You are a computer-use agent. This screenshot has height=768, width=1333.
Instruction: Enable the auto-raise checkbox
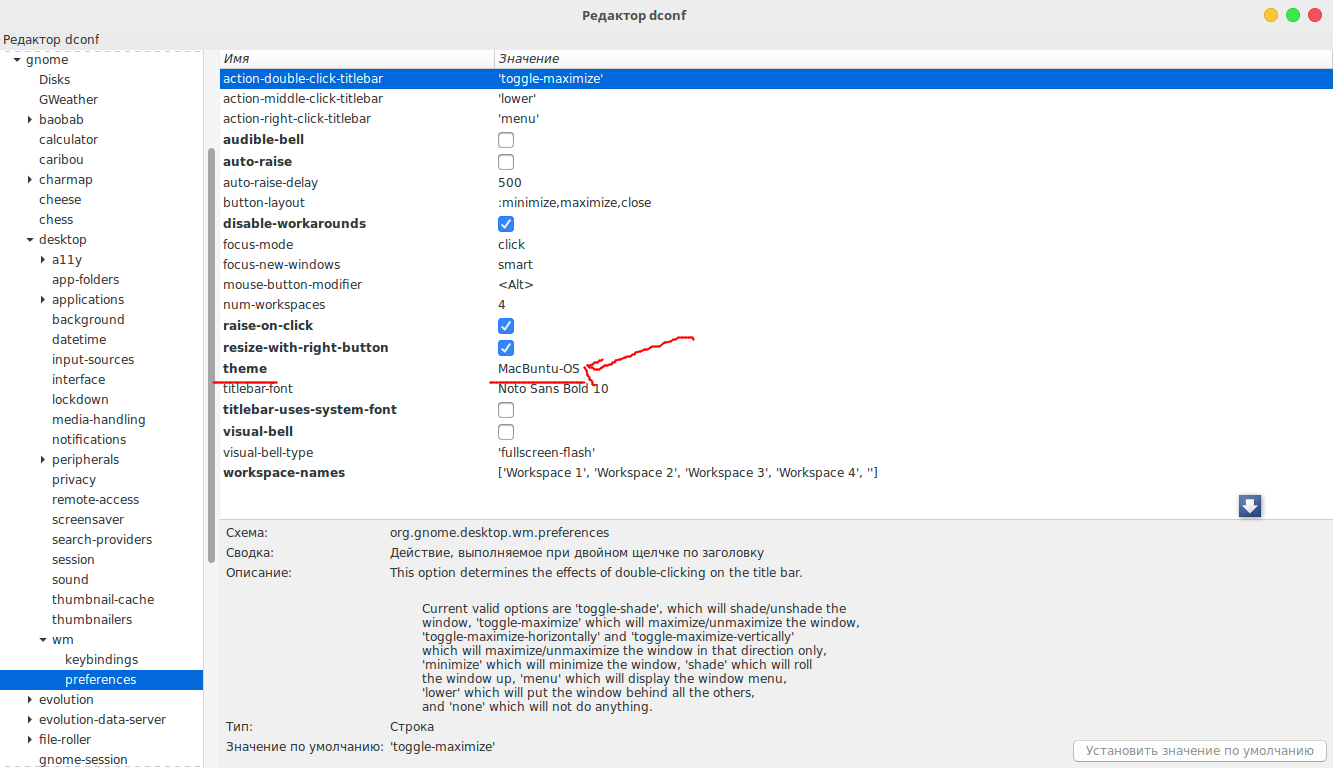click(x=506, y=161)
